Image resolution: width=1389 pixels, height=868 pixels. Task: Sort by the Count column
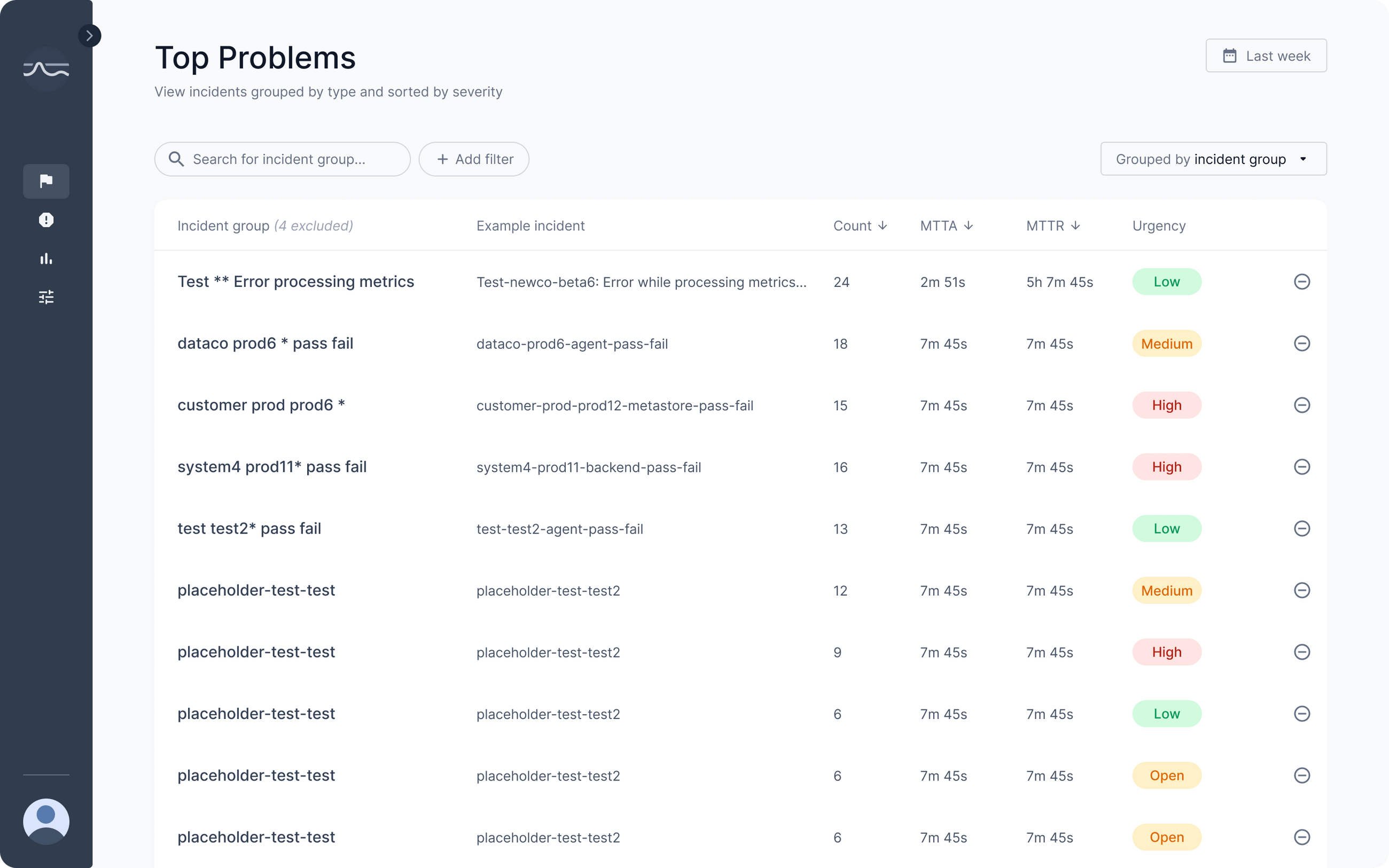(x=860, y=225)
